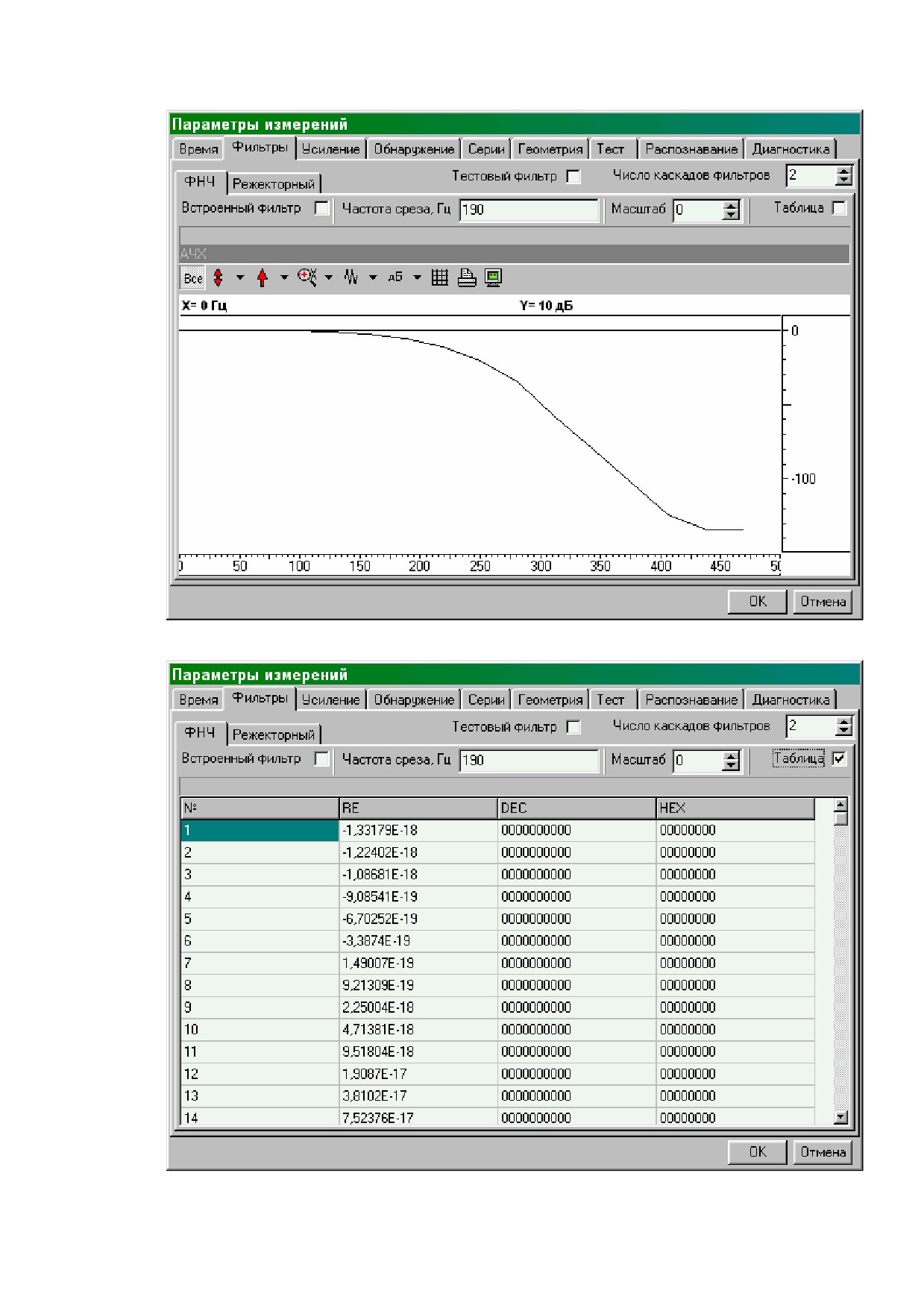Click the RE cell 4,71381E-18
The height and width of the screenshot is (1308, 924).
tap(418, 1029)
